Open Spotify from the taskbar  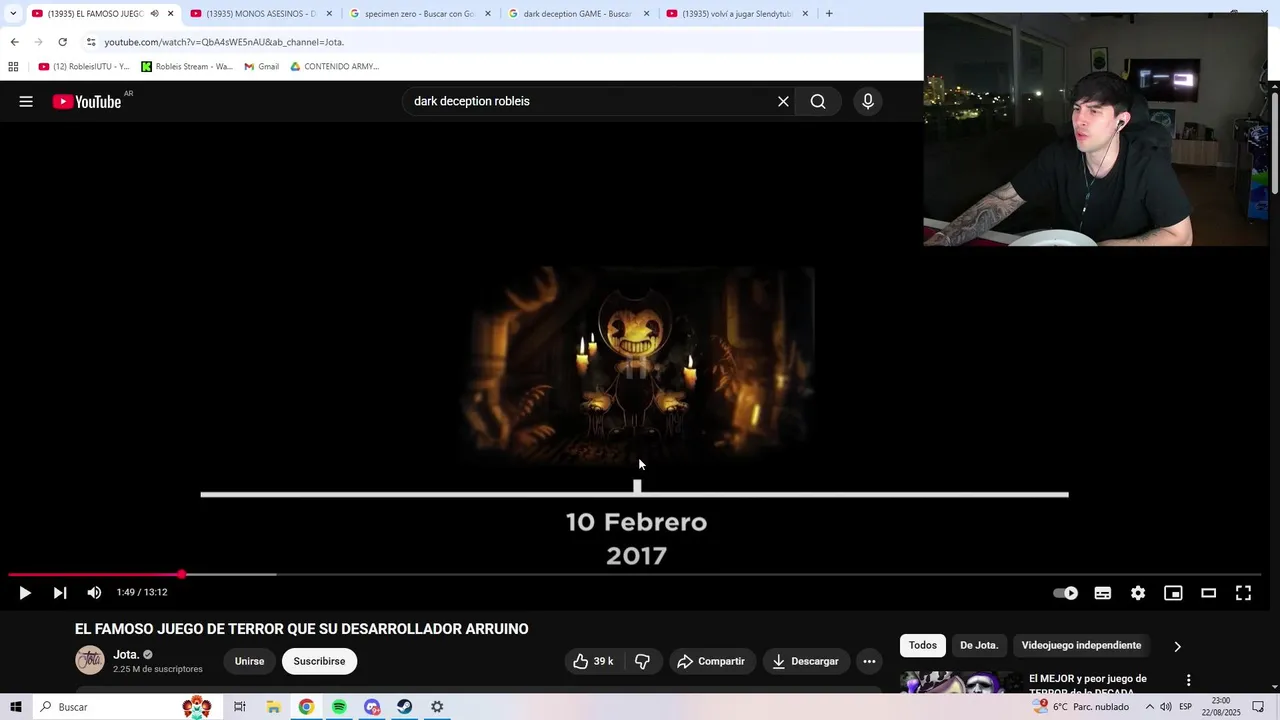click(x=339, y=707)
